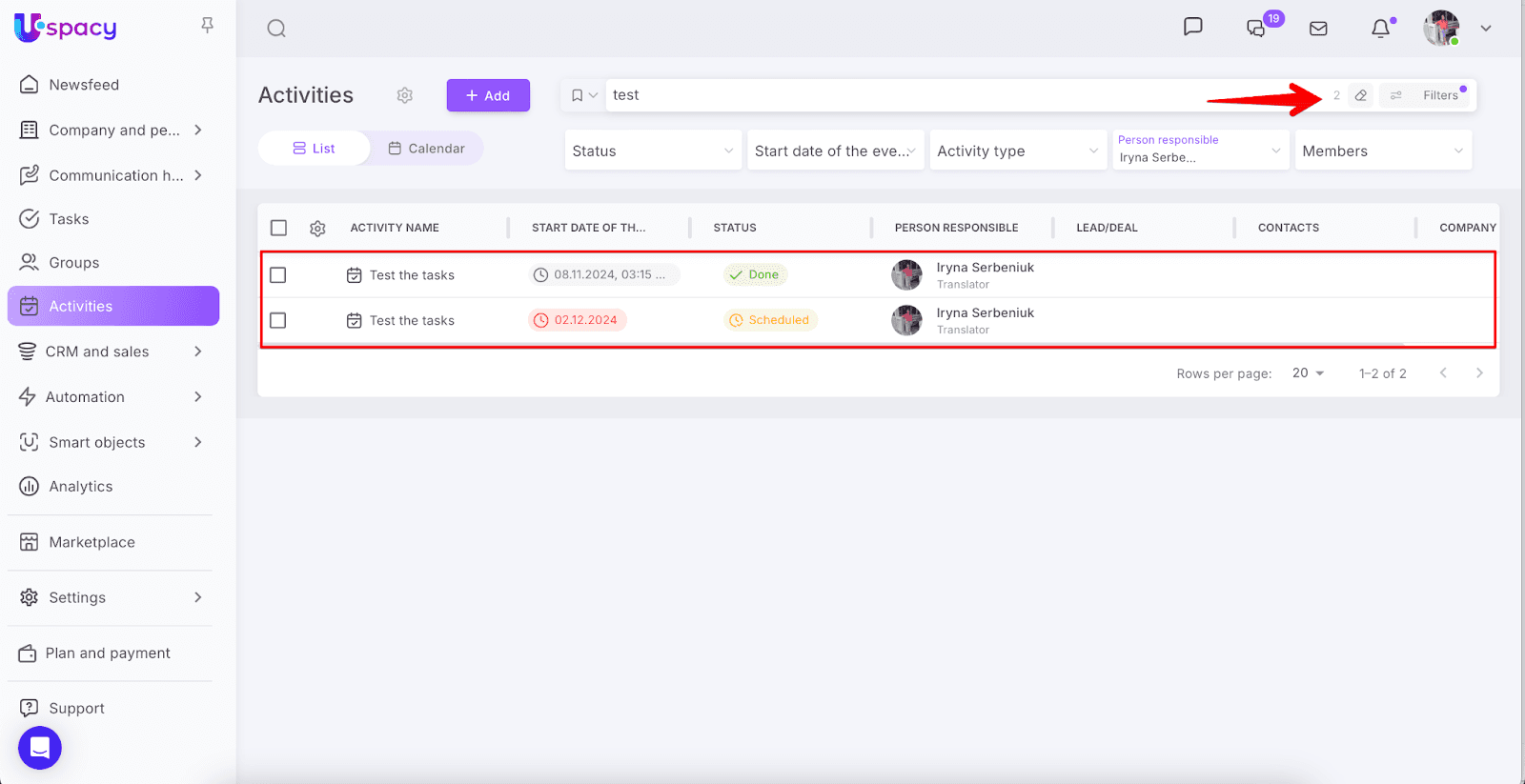Open the mail envelope icon
The height and width of the screenshot is (784, 1525).
click(1318, 29)
